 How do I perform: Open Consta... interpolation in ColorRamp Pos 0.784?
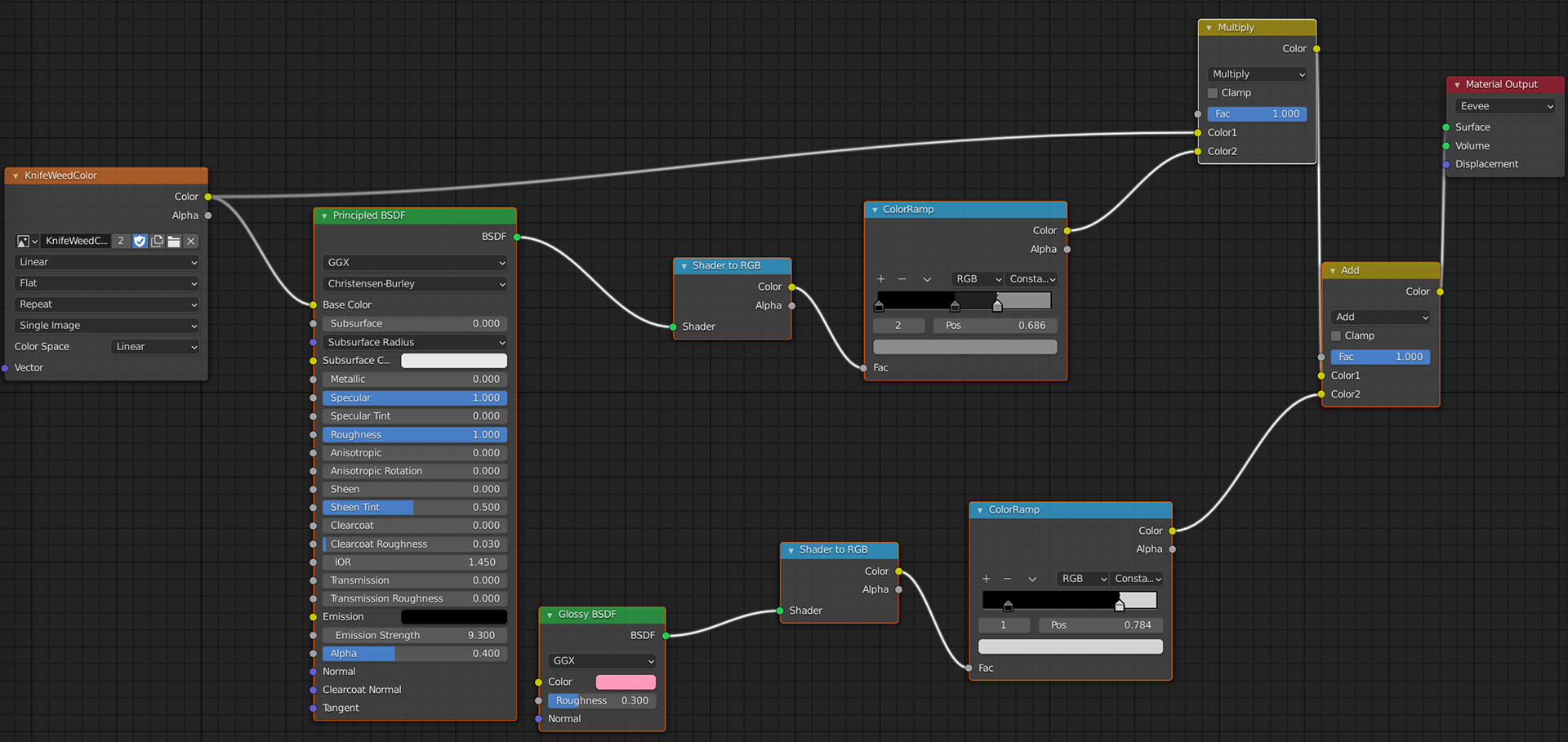coord(1138,579)
